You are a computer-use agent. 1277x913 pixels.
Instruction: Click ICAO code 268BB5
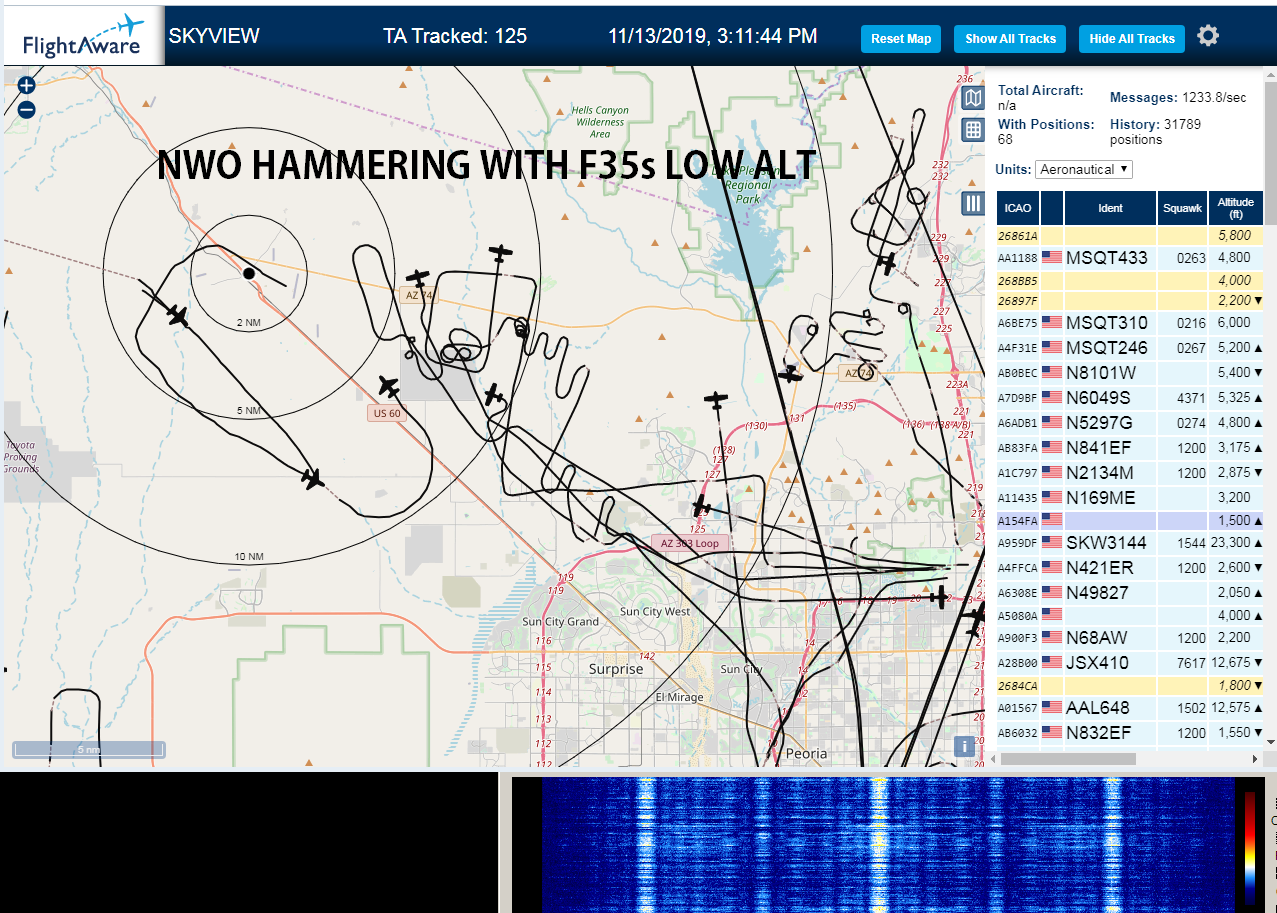[x=1018, y=280]
